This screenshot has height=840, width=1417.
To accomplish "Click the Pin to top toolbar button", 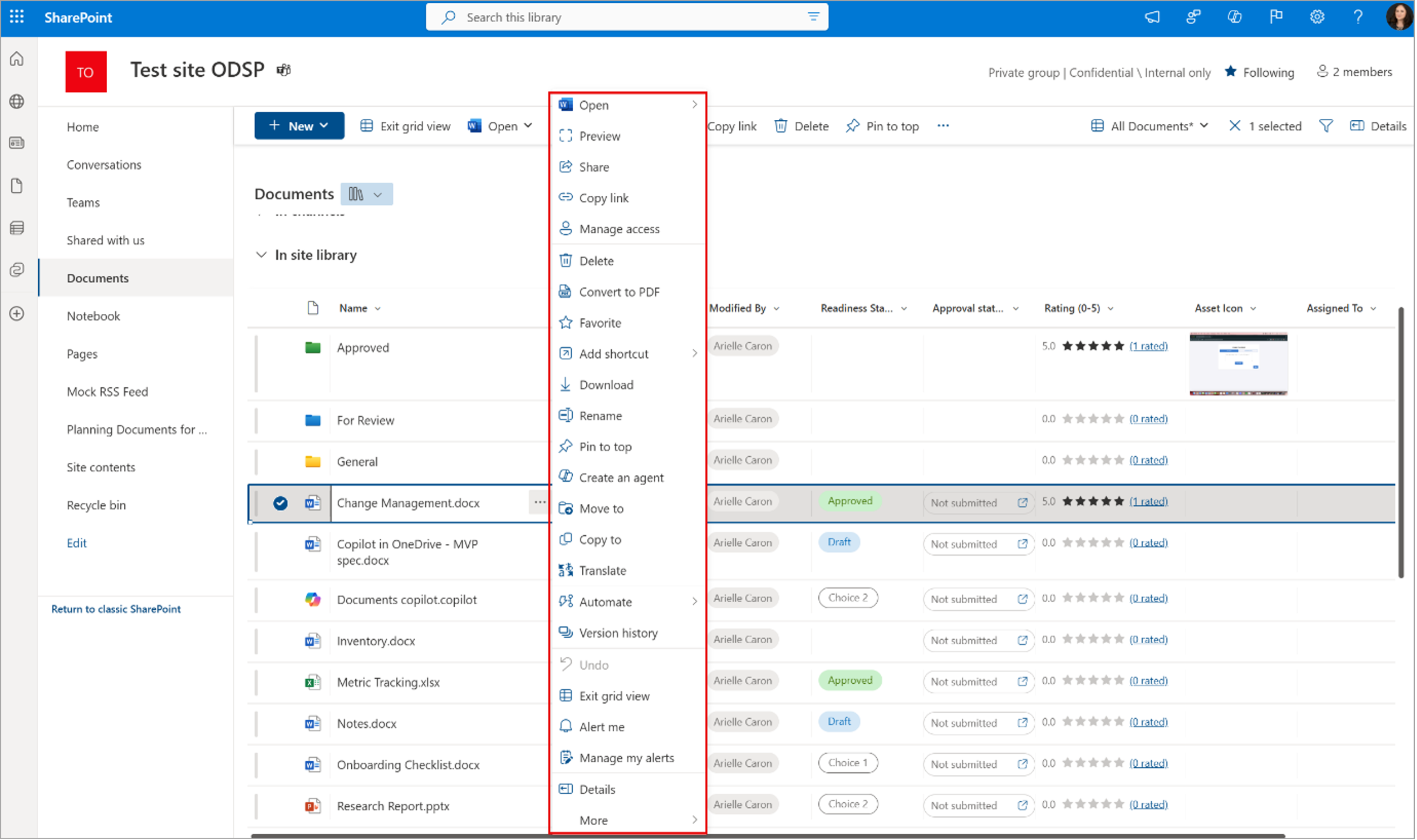I will [882, 126].
